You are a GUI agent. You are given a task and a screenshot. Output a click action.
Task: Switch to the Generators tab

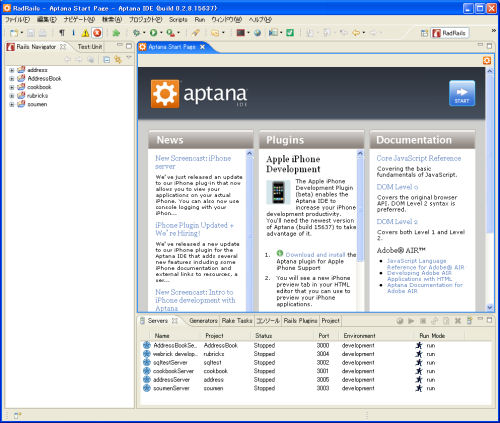tap(203, 321)
